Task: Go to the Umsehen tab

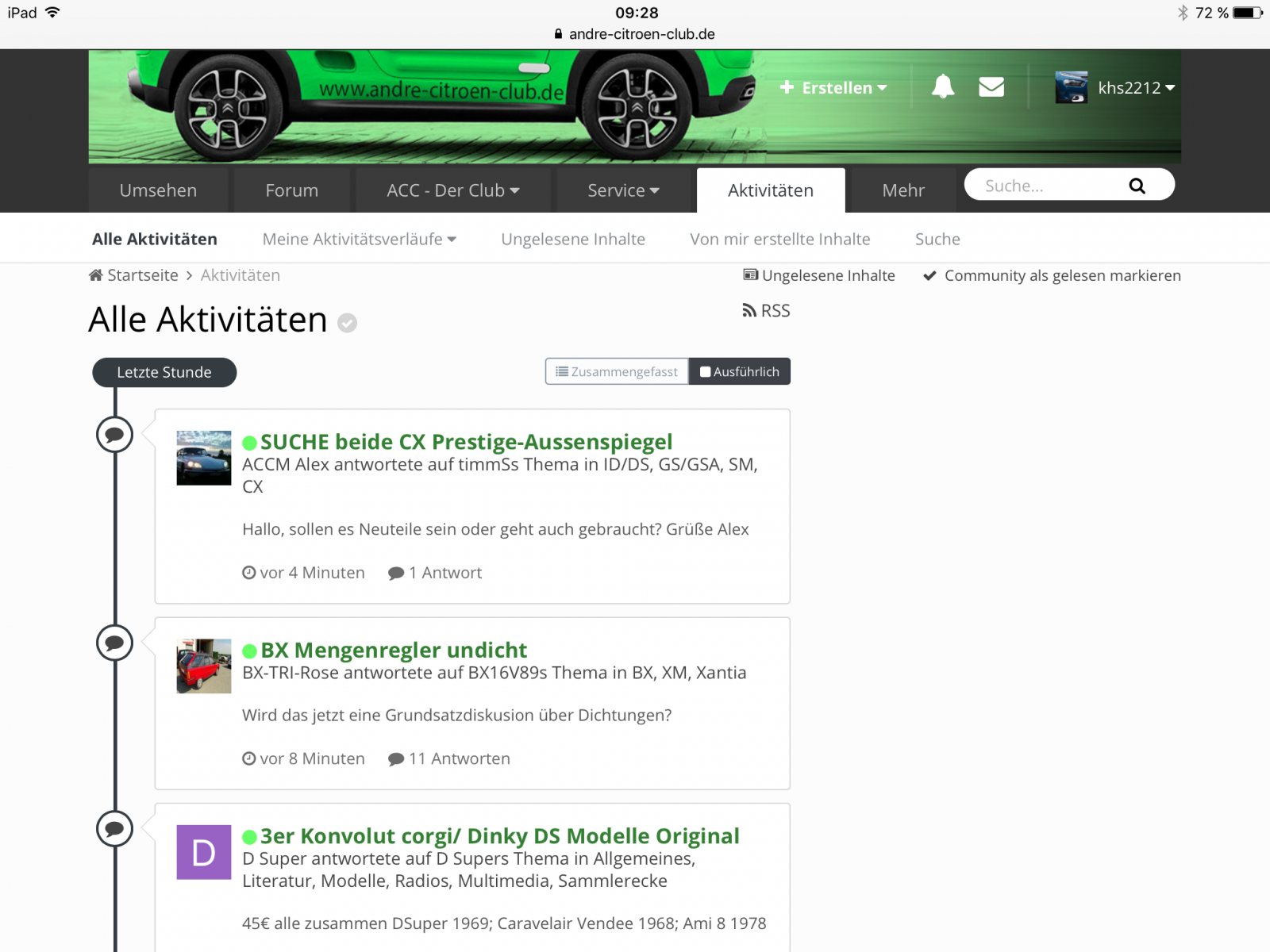Action: (158, 190)
